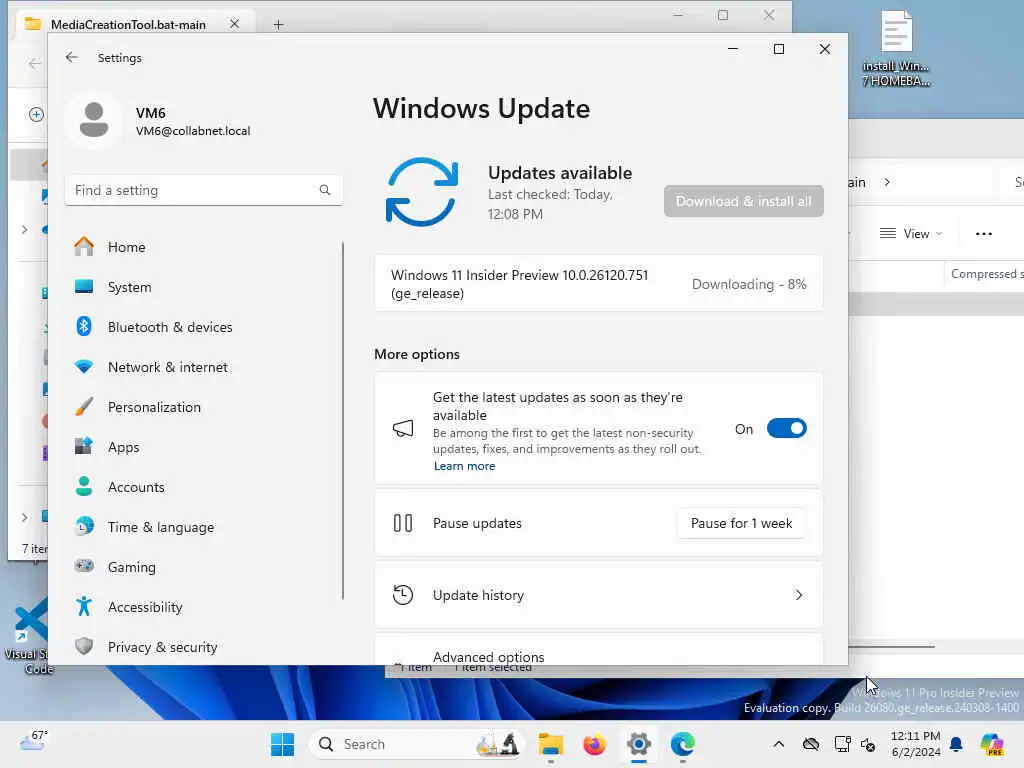Viewport: 1024px width, 768px height.
Task: Click the Update history clock icon
Action: coord(403,595)
